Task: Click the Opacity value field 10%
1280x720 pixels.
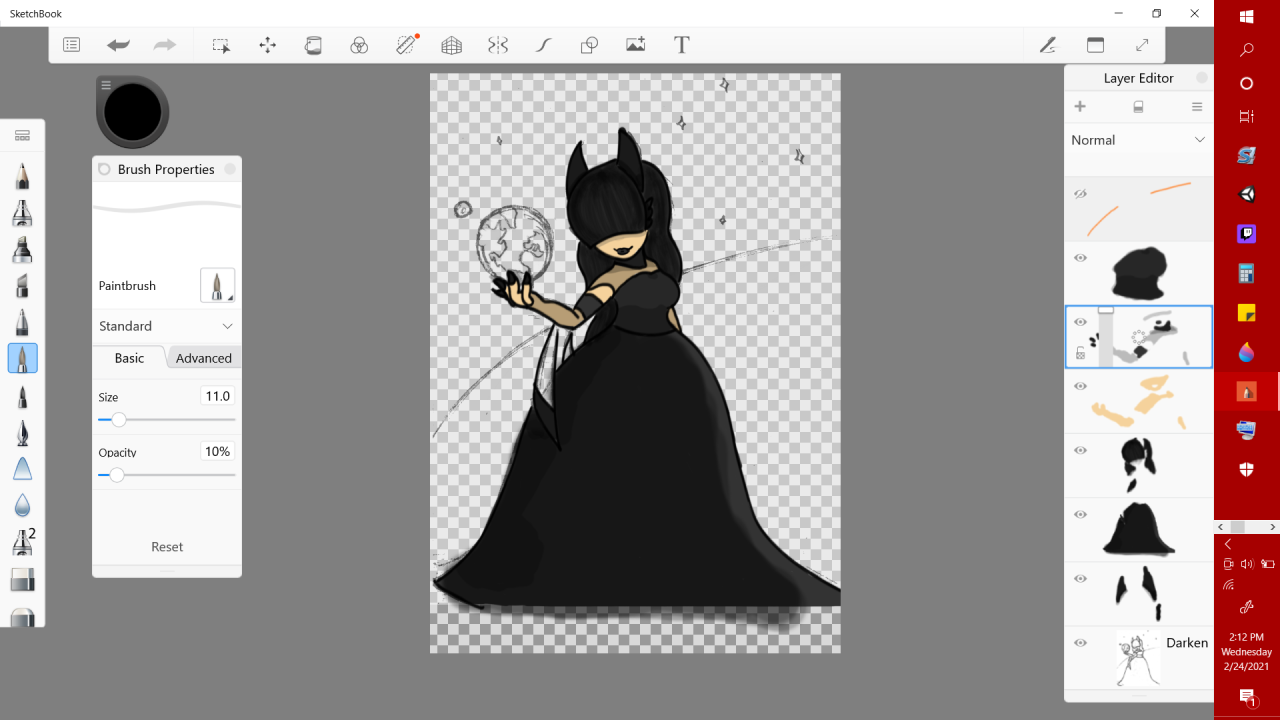Action: [218, 451]
